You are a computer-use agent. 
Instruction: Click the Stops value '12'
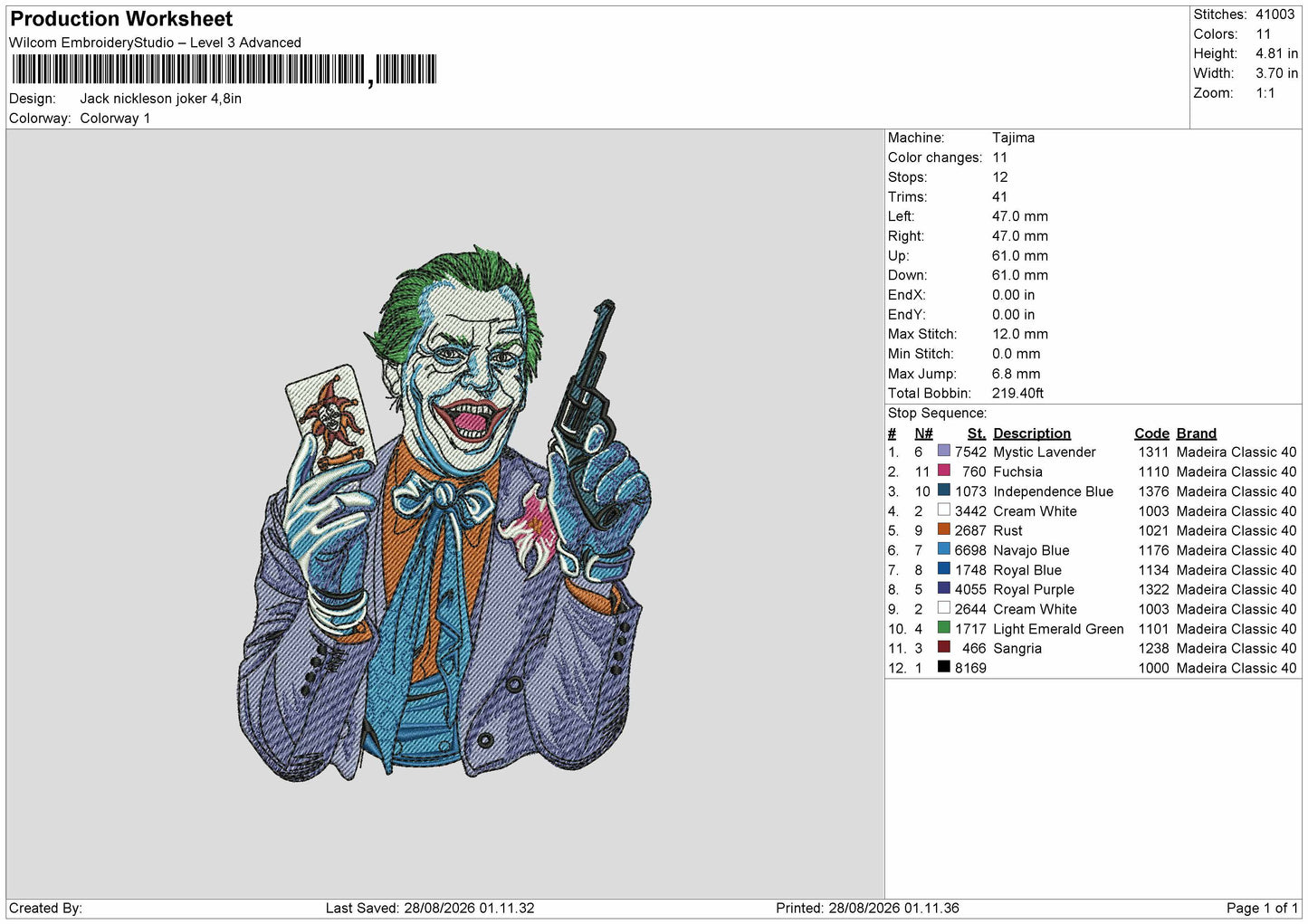click(999, 177)
